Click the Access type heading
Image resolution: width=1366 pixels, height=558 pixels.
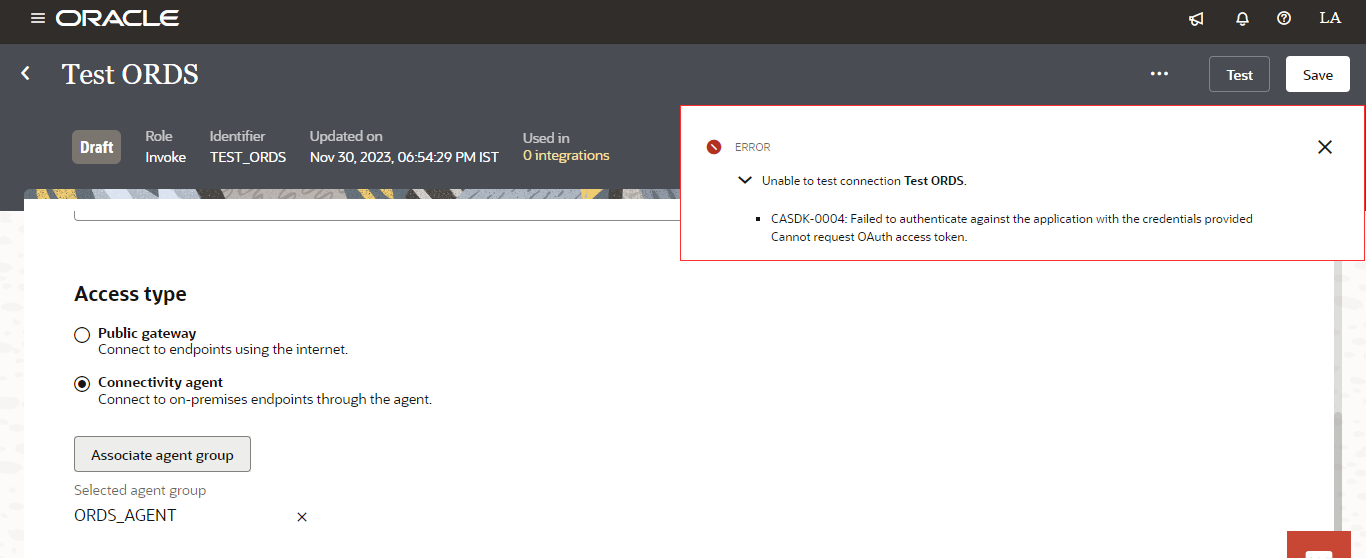pyautogui.click(x=130, y=294)
